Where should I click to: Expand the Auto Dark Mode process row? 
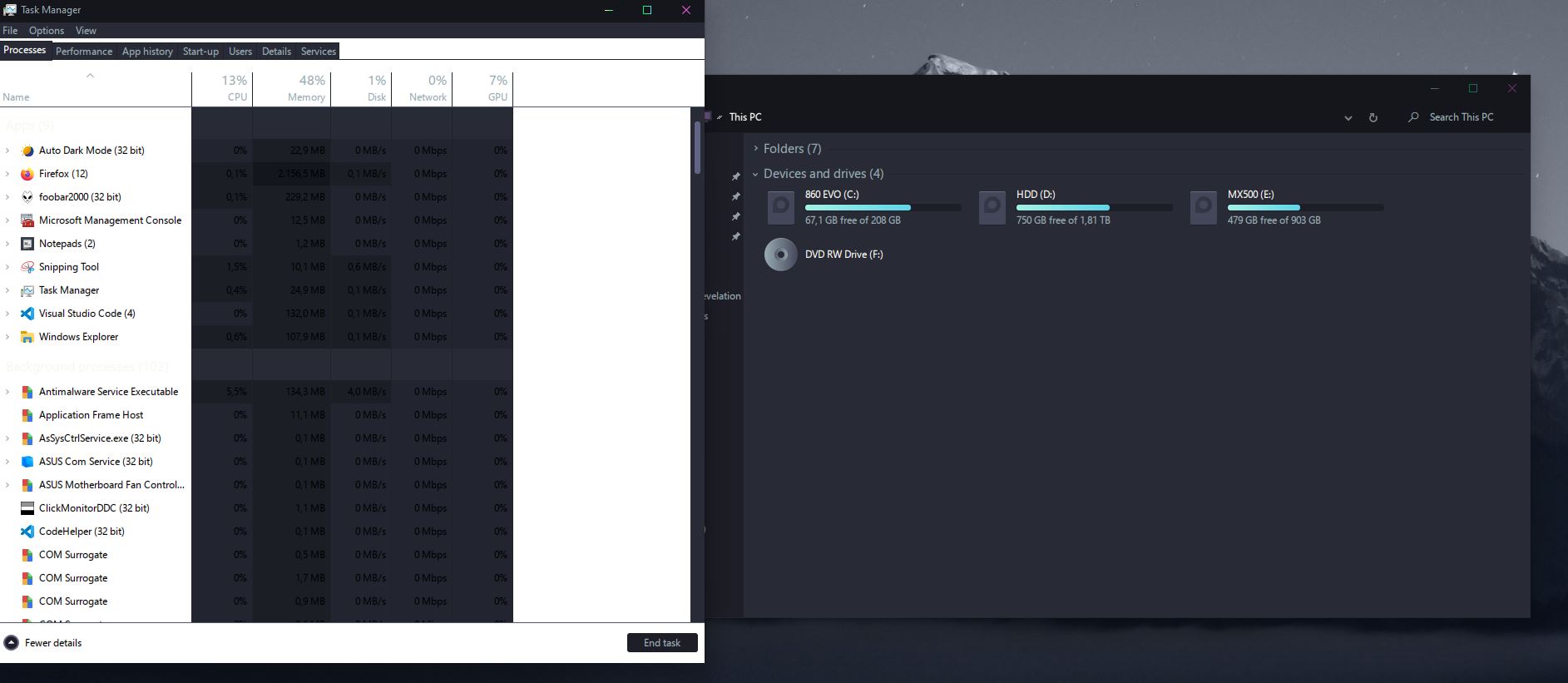7,151
